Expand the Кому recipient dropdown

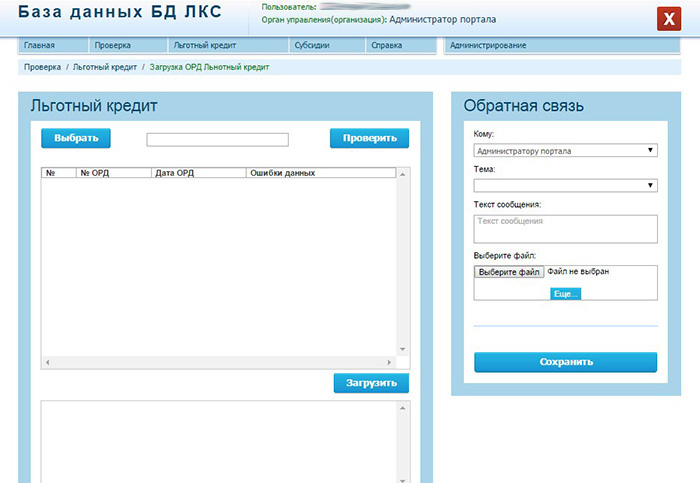[x=565, y=151]
